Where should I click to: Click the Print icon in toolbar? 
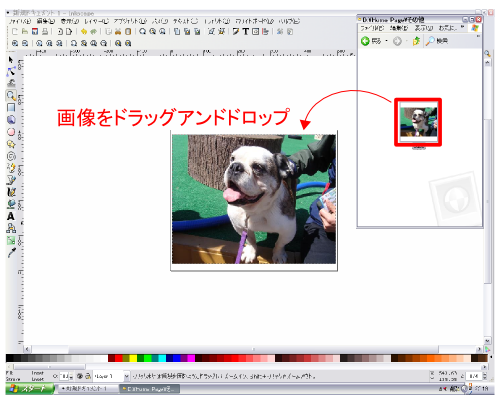click(x=45, y=32)
